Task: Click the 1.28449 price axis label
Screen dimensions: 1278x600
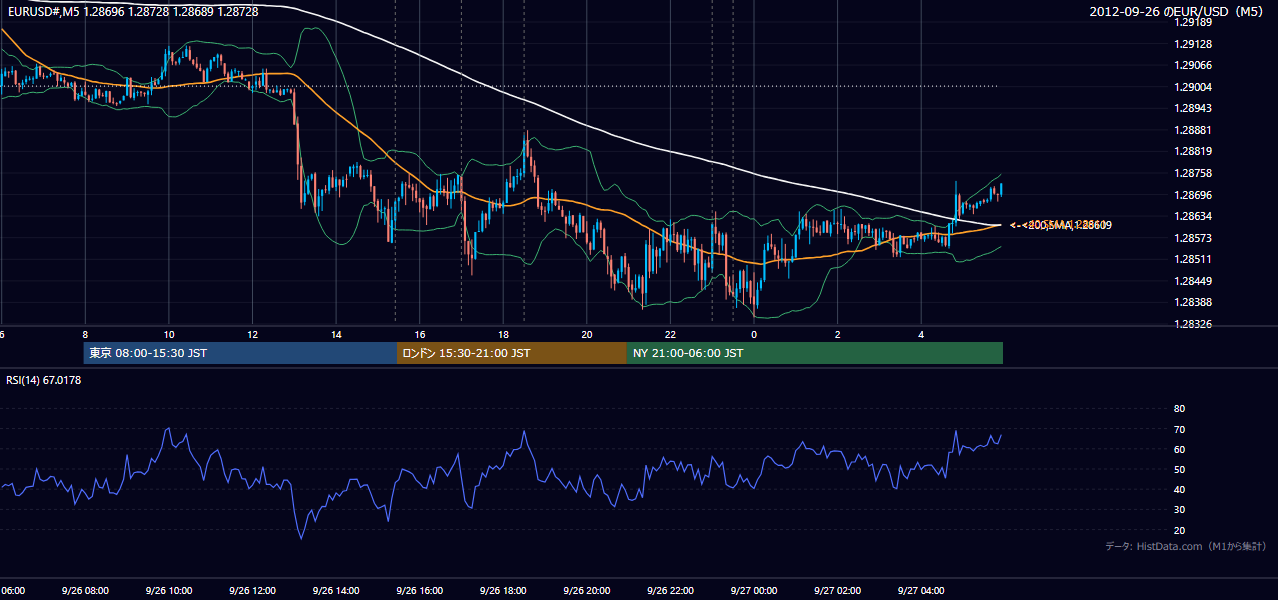Action: pyautogui.click(x=1193, y=281)
